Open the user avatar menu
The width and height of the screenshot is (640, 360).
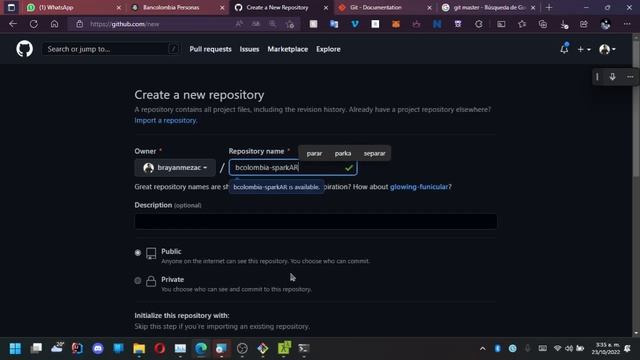click(x=607, y=49)
